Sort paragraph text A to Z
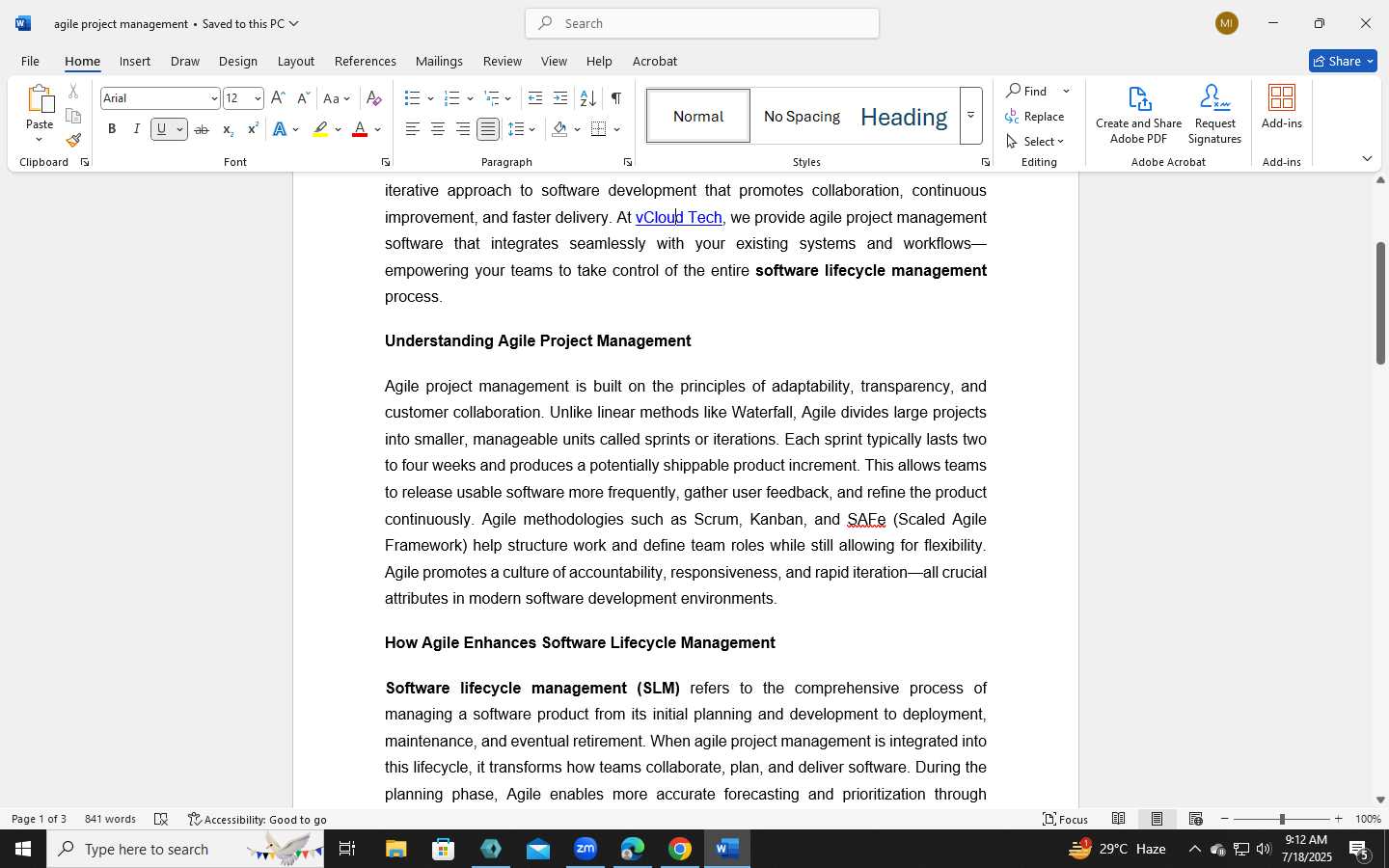This screenshot has height=868, width=1389. coord(587,98)
